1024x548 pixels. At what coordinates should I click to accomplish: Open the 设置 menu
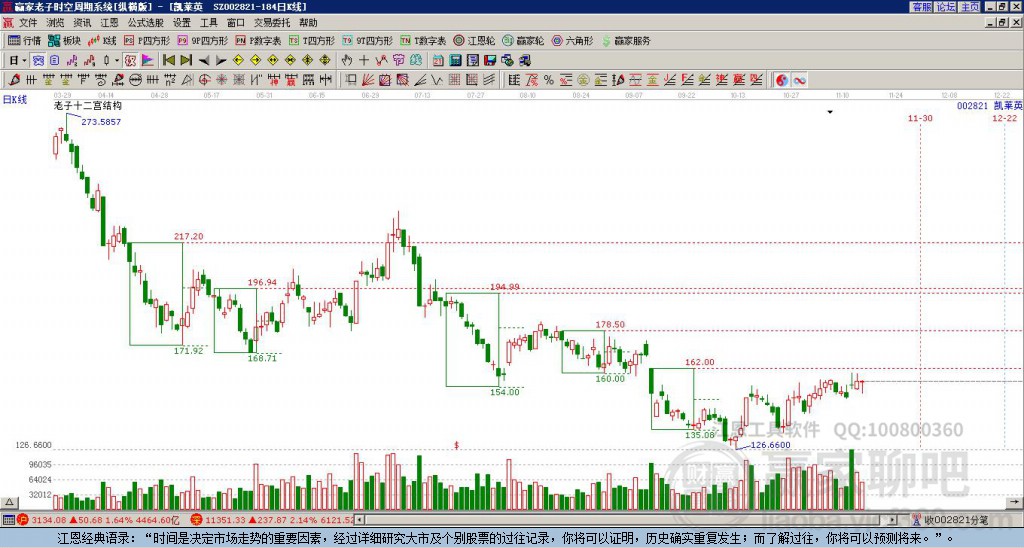182,23
